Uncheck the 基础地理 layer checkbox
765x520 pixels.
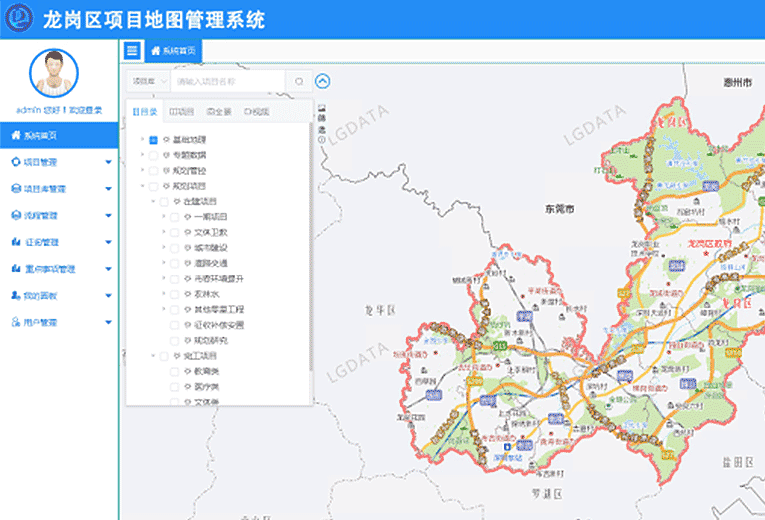click(x=153, y=141)
